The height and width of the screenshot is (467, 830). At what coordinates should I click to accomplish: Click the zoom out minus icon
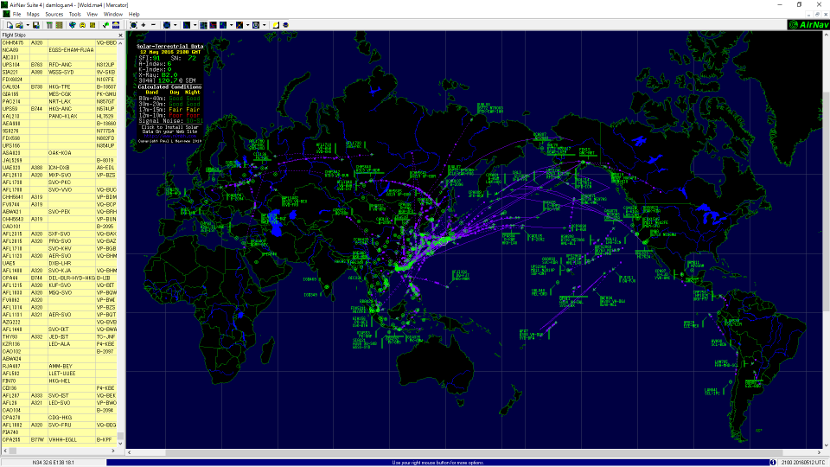(x=153, y=24)
